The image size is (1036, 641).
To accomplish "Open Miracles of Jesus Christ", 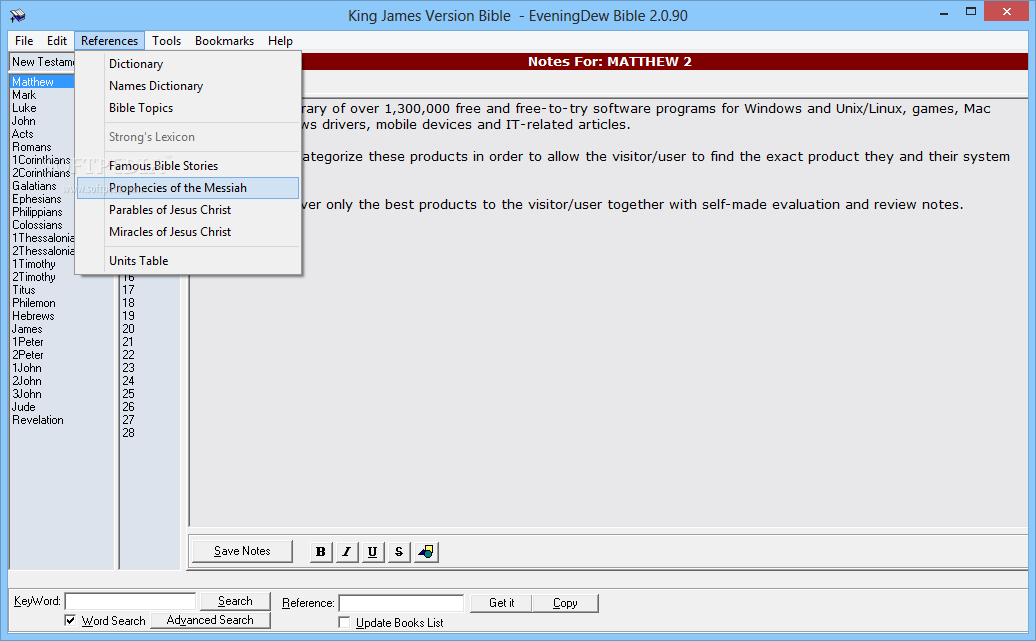I will pyautogui.click(x=188, y=232).
